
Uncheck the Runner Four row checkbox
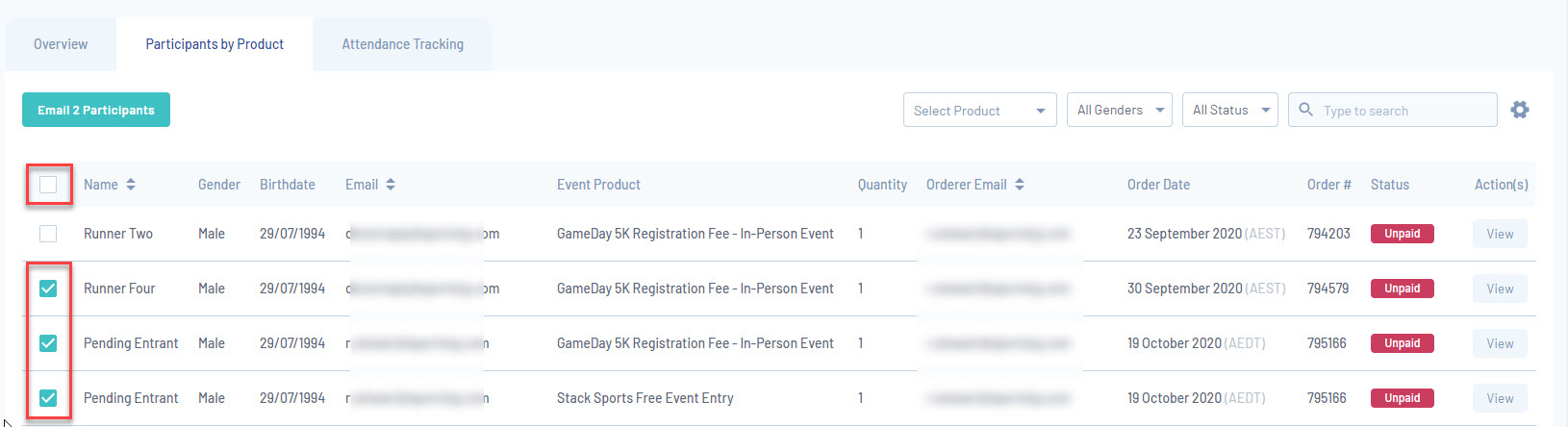[x=48, y=289]
